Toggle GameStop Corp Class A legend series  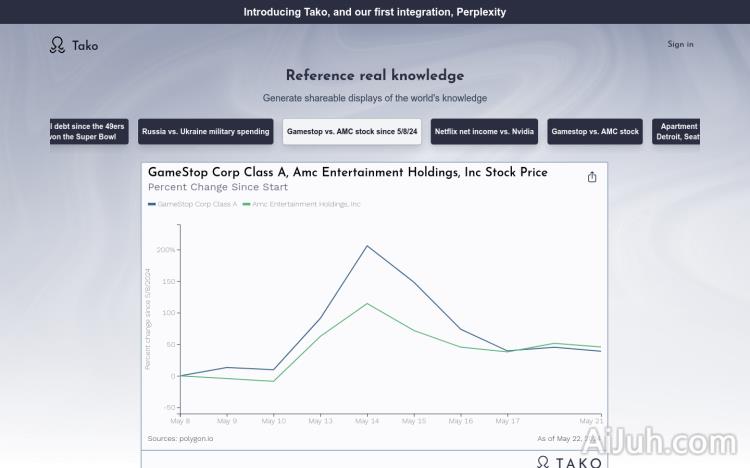[x=193, y=204]
